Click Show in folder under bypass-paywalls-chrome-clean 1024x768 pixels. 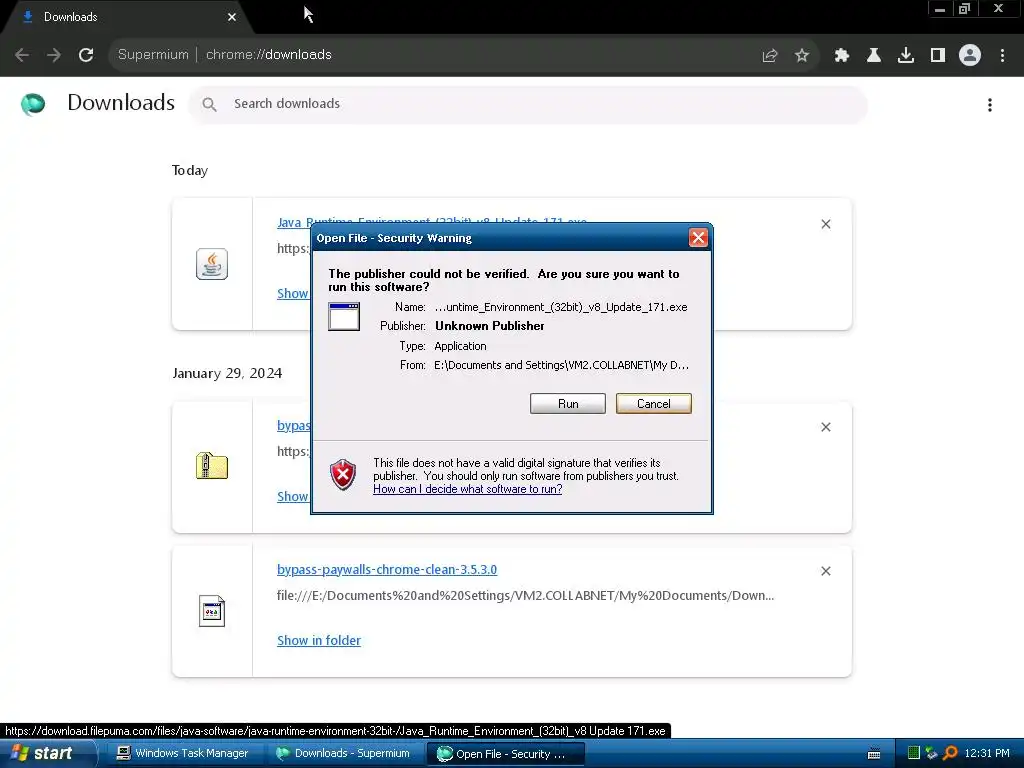point(319,641)
